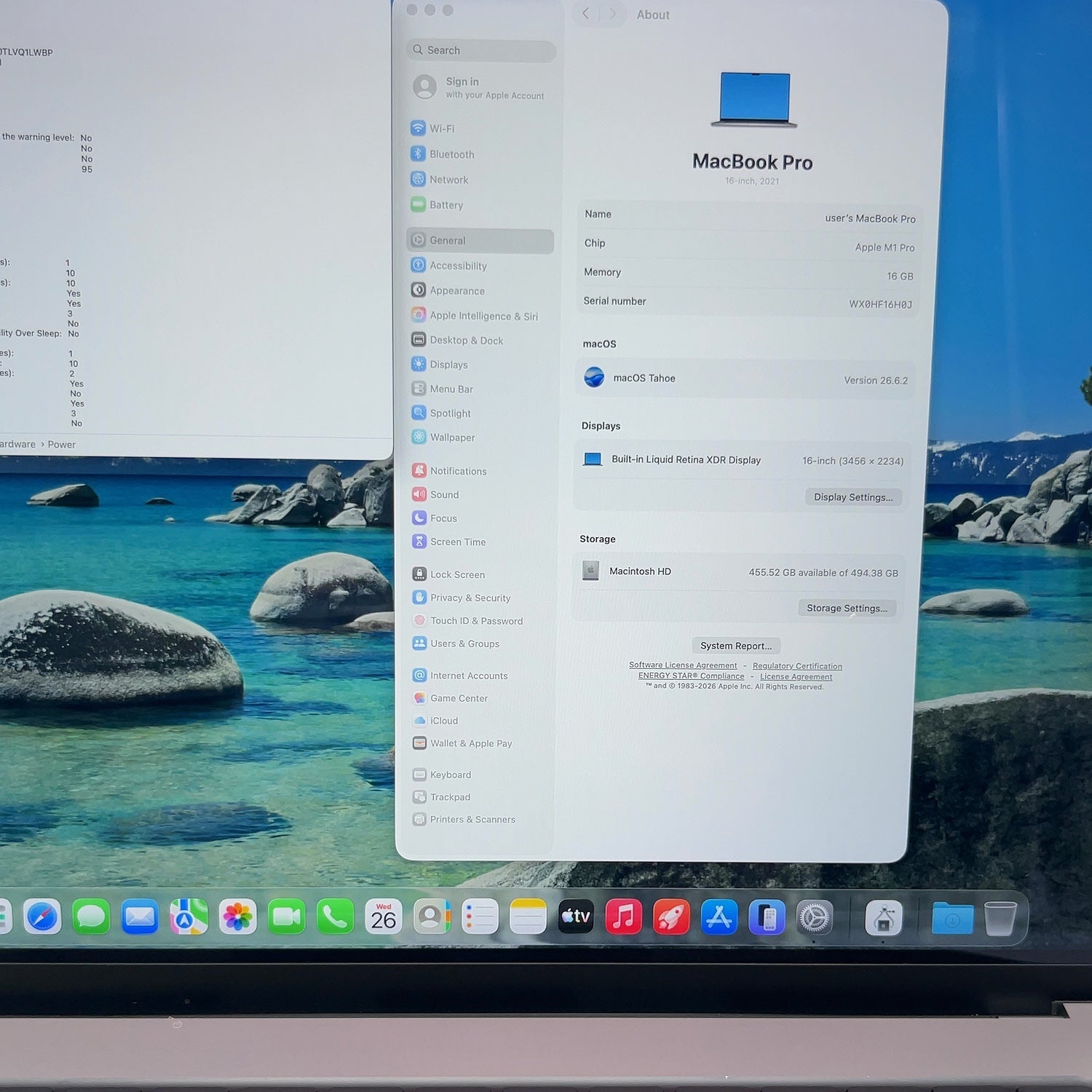
Task: Select Touch ID & Password
Action: (480, 621)
